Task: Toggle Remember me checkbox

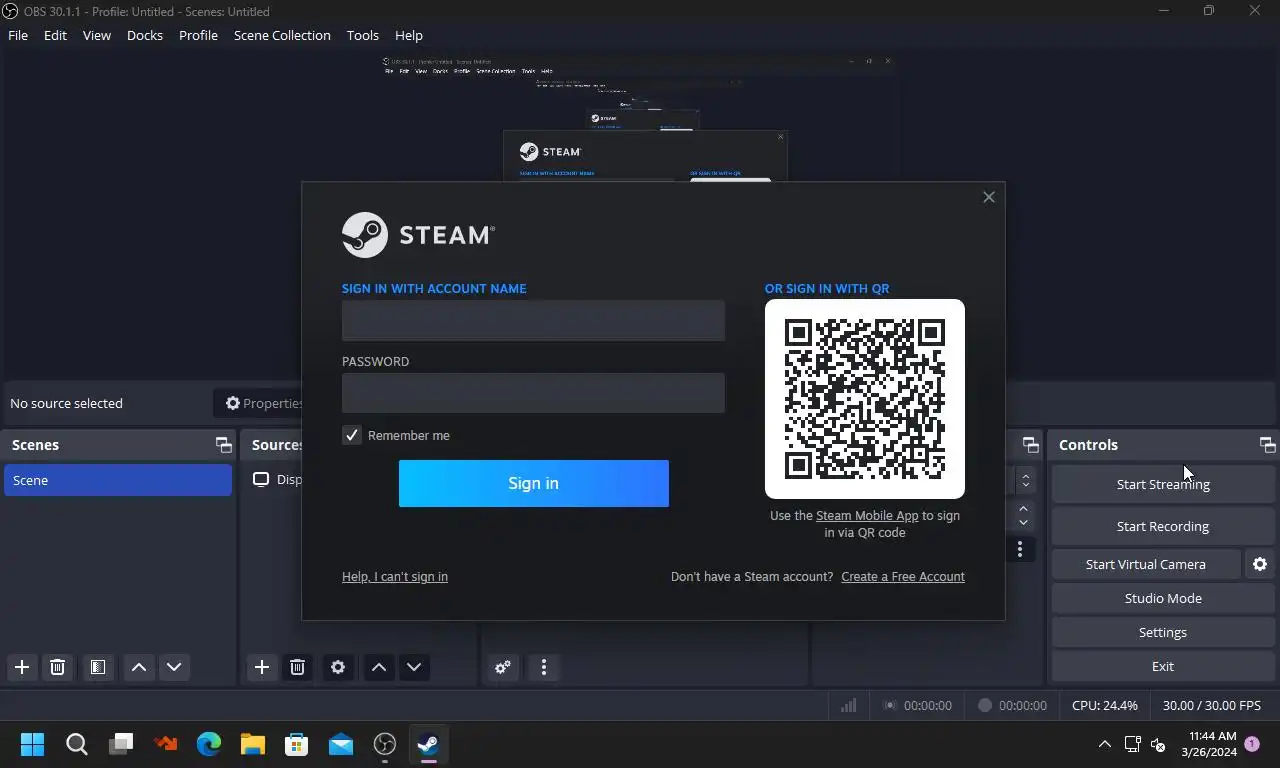Action: point(351,435)
